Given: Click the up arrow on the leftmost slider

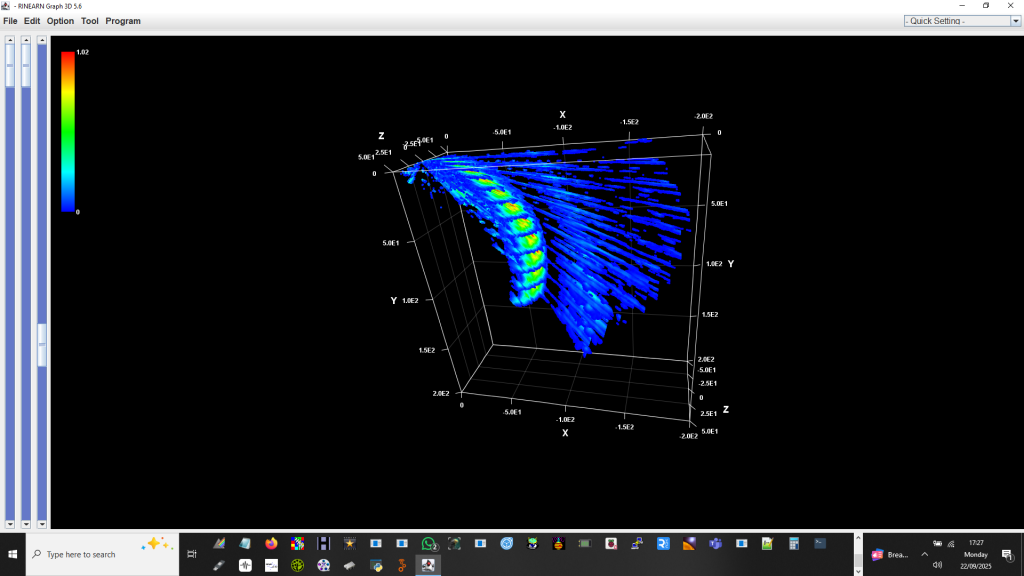Looking at the screenshot, I should click(10, 41).
